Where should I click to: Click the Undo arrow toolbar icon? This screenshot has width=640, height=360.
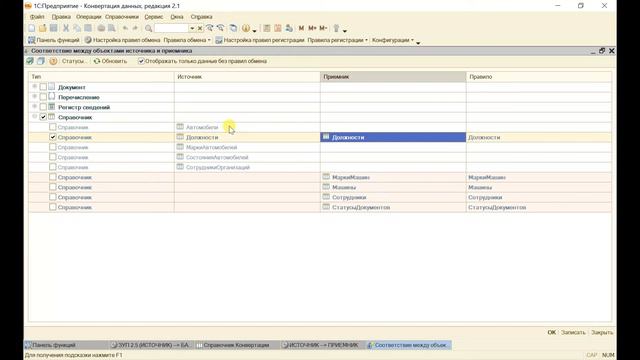(125, 28)
